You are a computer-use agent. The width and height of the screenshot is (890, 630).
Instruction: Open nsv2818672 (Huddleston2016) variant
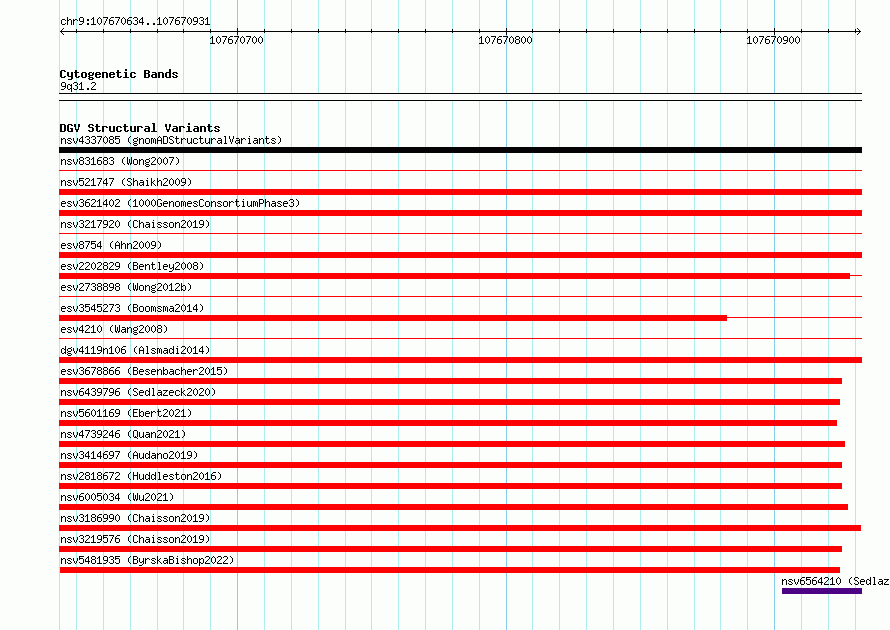(x=141, y=476)
